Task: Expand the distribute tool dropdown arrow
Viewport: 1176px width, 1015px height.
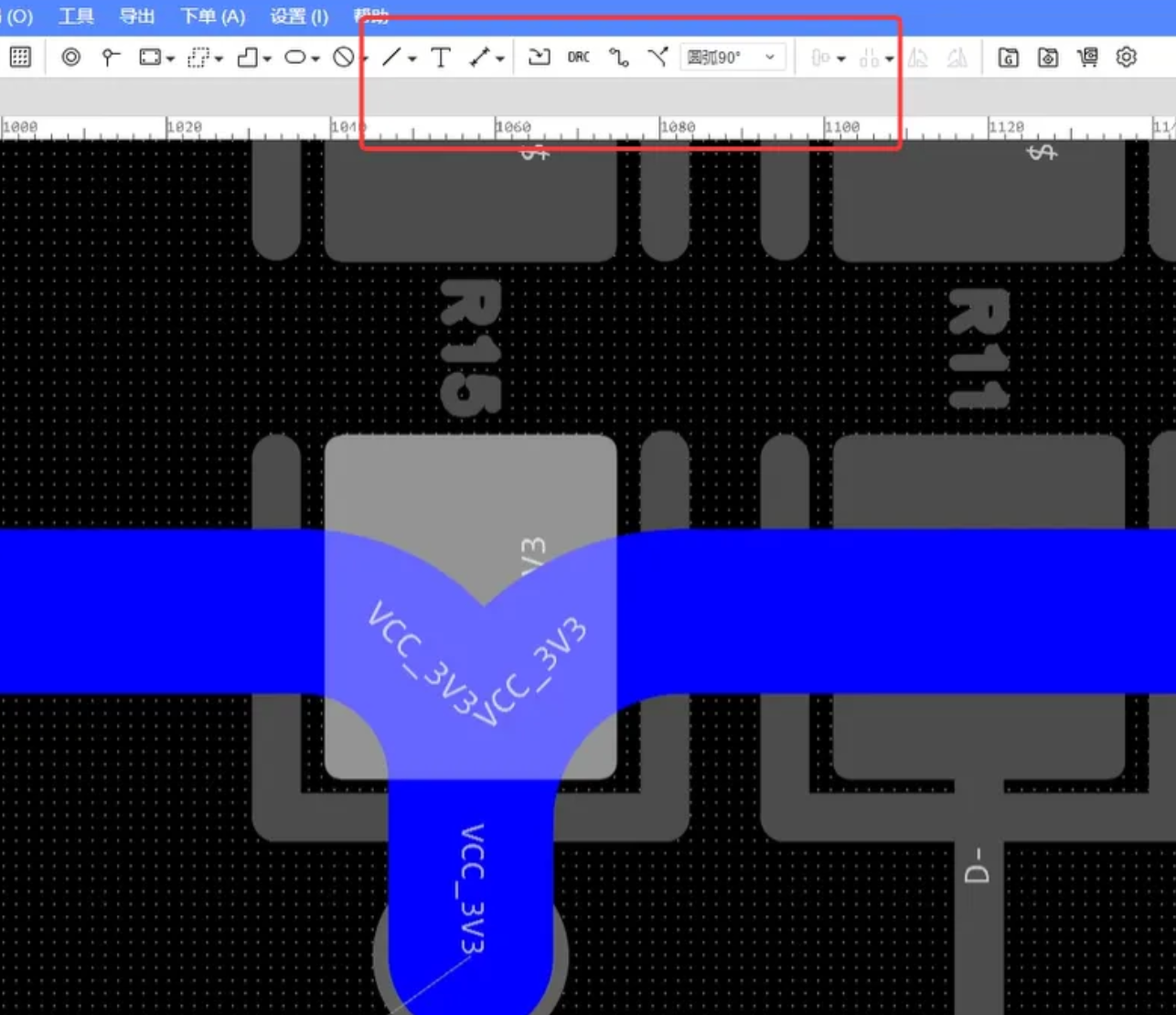Action: 889,59
